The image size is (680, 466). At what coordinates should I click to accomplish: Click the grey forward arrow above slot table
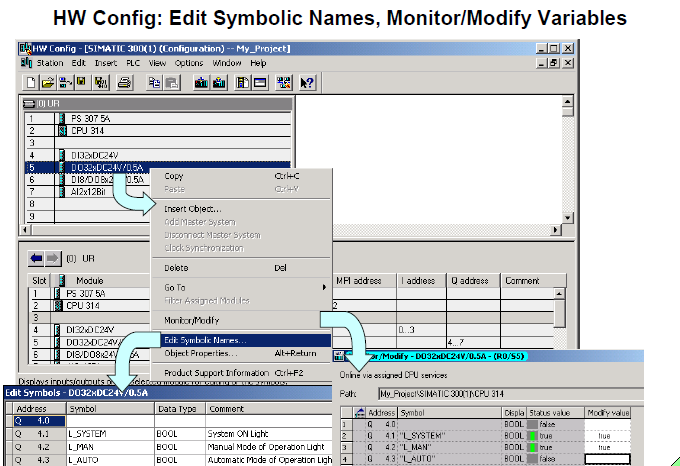coord(52,259)
